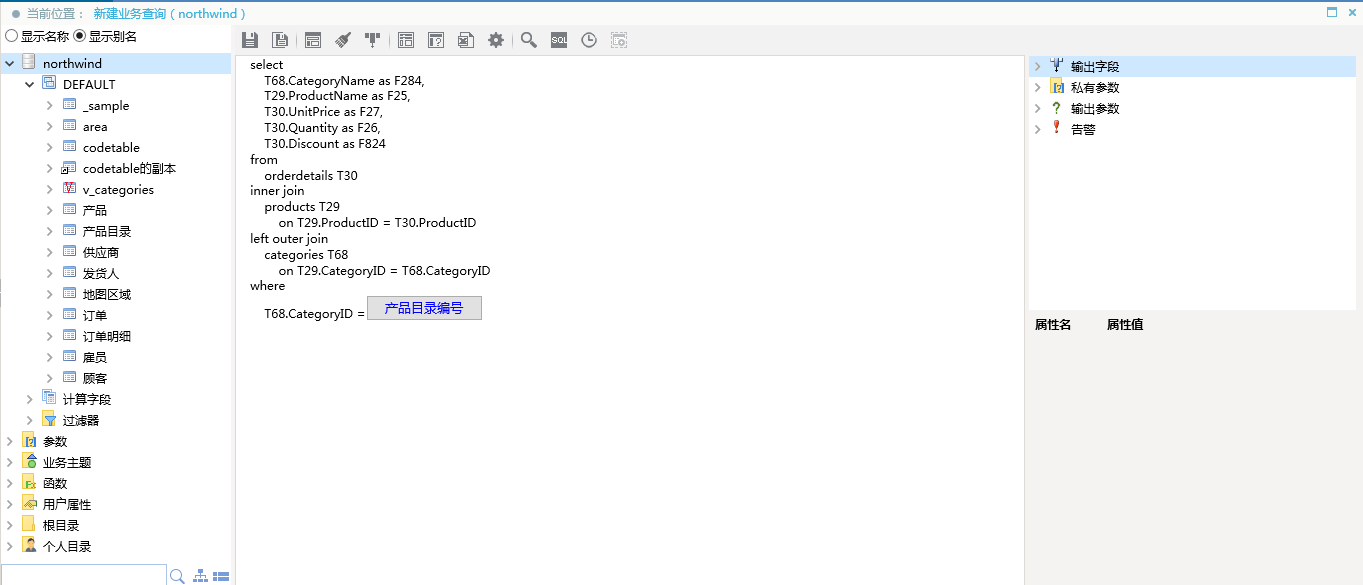The width and height of the screenshot is (1363, 585).
Task: Expand the 用户属性 node
Action: click(x=9, y=504)
